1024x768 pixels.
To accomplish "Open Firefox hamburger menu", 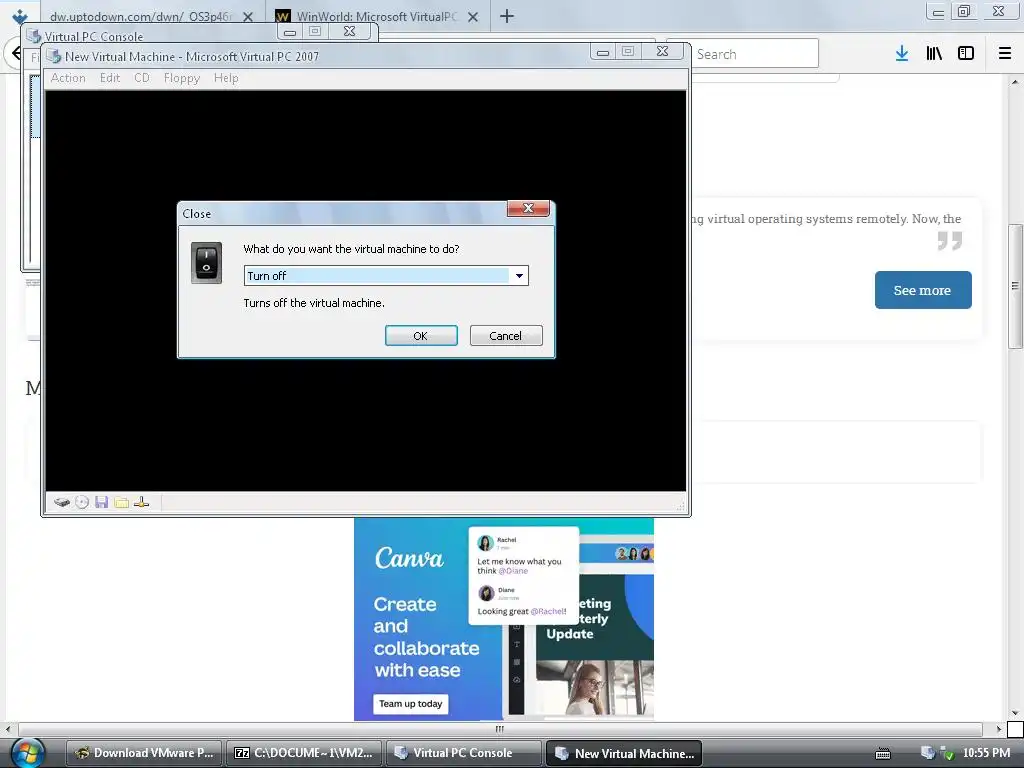I will 1005,54.
